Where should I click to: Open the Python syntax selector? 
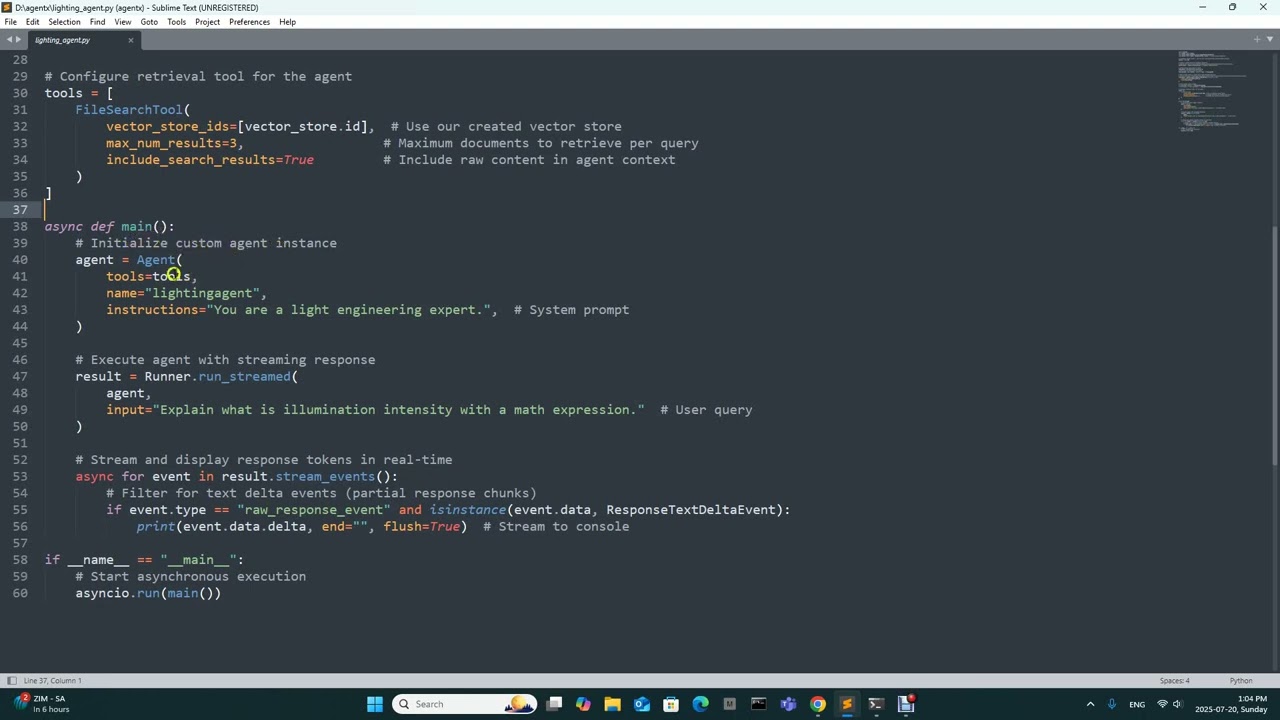click(1241, 681)
